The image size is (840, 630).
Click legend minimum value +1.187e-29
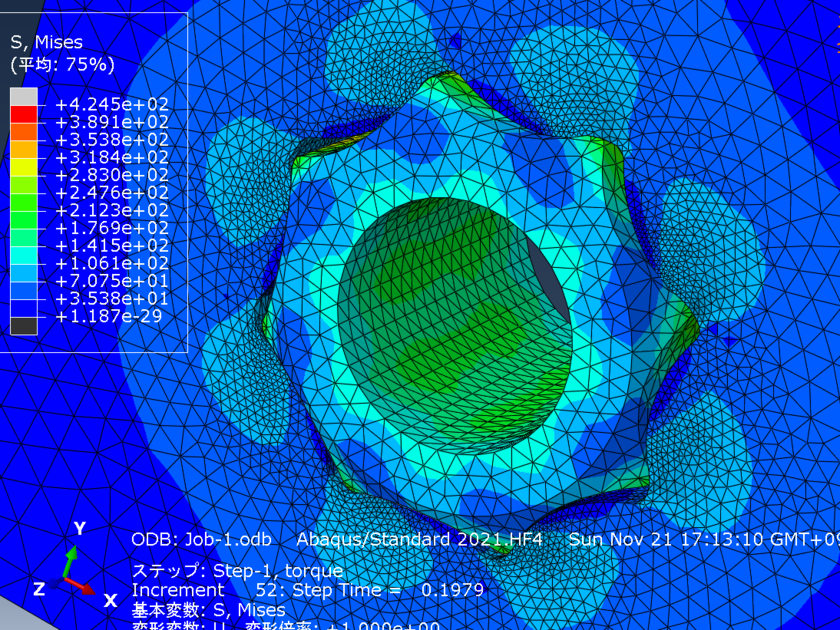[x=109, y=316]
